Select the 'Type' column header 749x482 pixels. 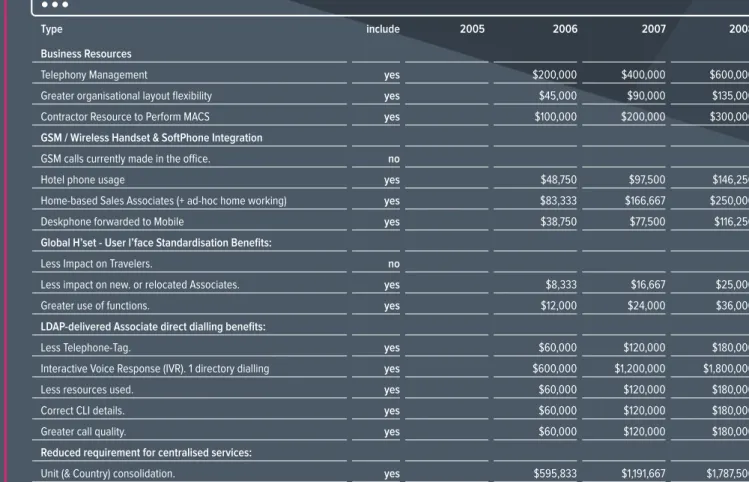52,29
